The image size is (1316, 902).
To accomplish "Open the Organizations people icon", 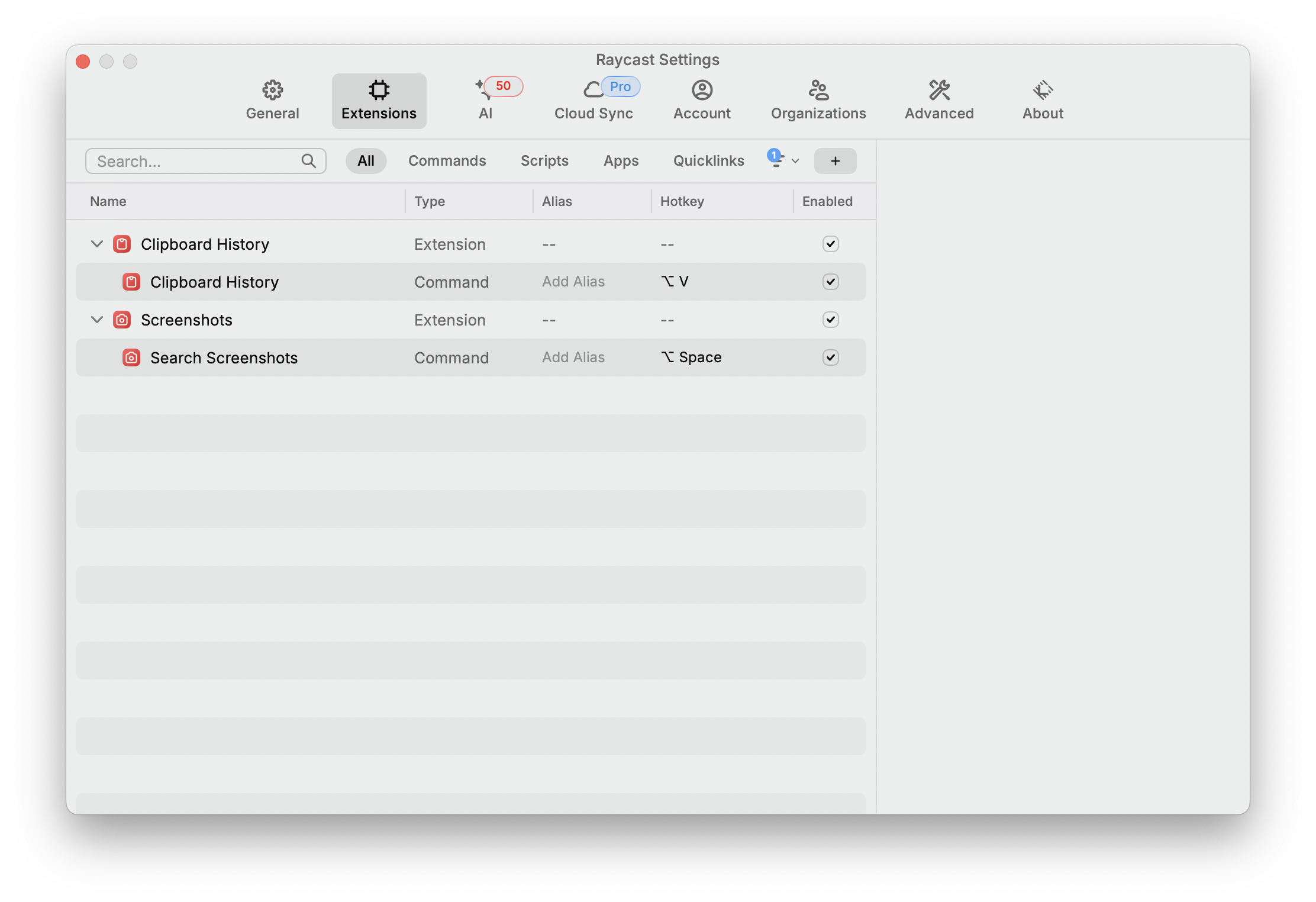I will tap(818, 91).
